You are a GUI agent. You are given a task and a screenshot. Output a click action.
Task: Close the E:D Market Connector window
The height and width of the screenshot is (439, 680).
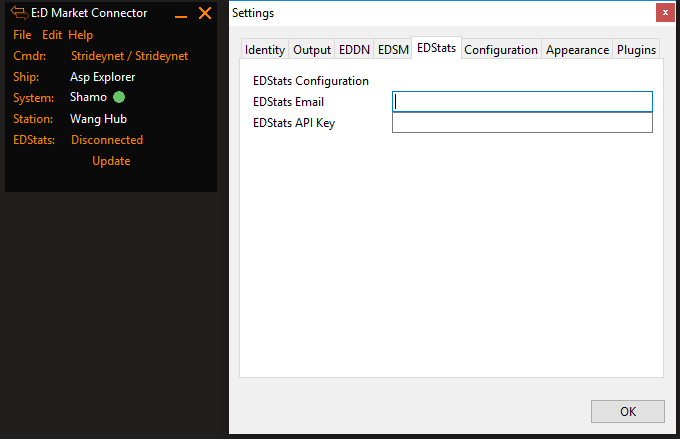(205, 13)
